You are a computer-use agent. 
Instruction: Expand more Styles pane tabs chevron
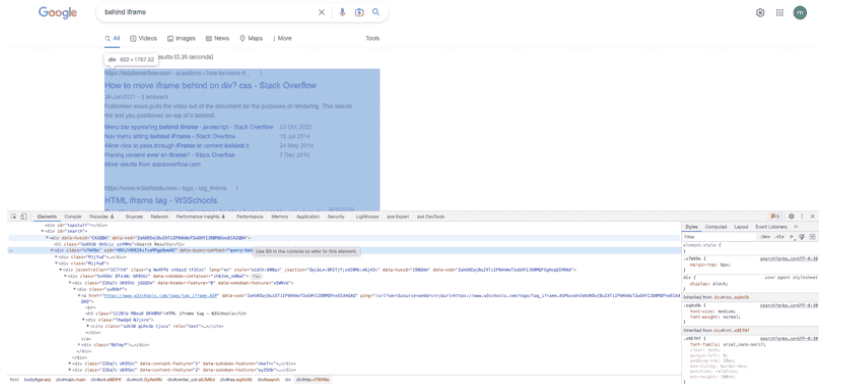796,227
